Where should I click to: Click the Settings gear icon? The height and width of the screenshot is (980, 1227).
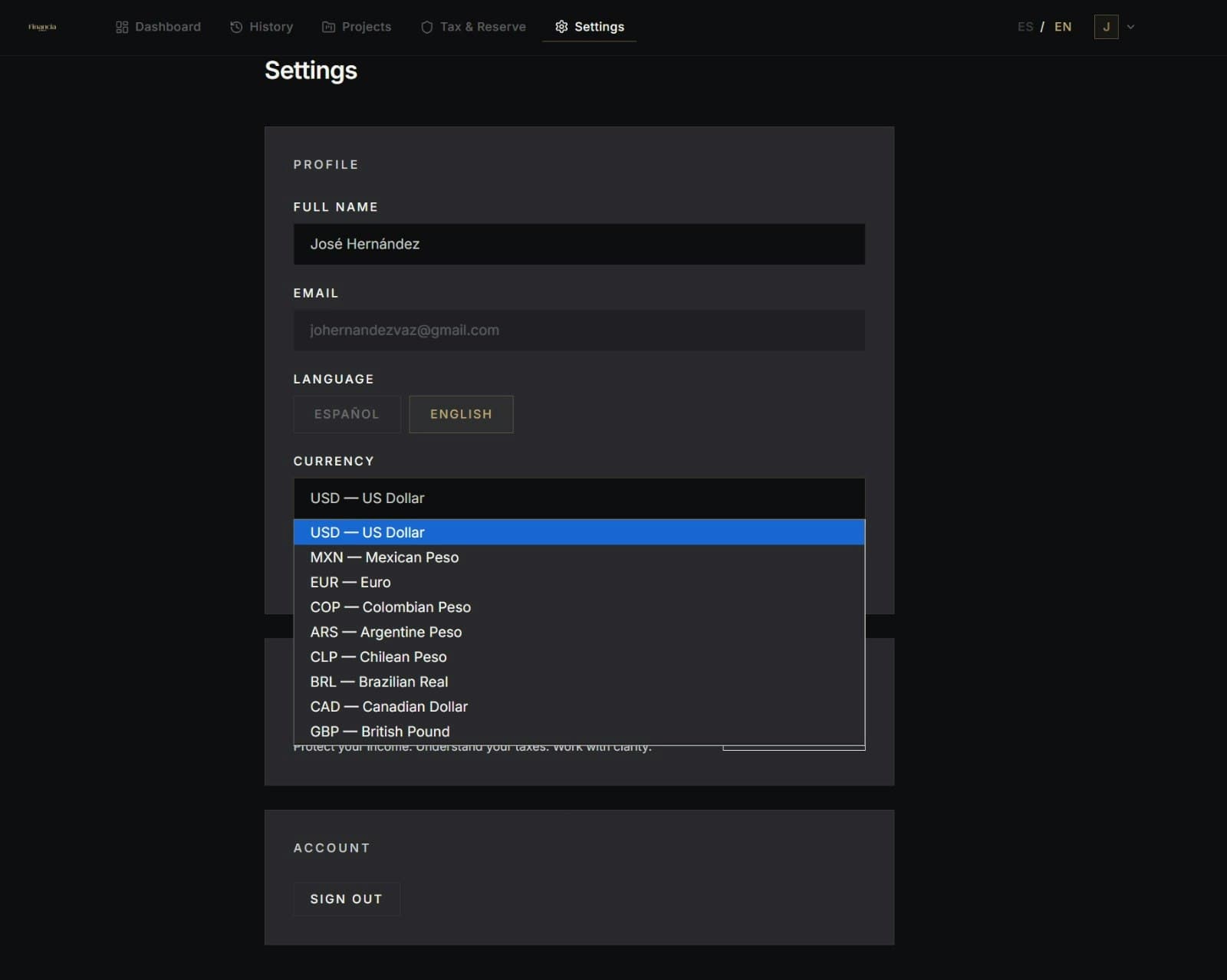coord(561,26)
